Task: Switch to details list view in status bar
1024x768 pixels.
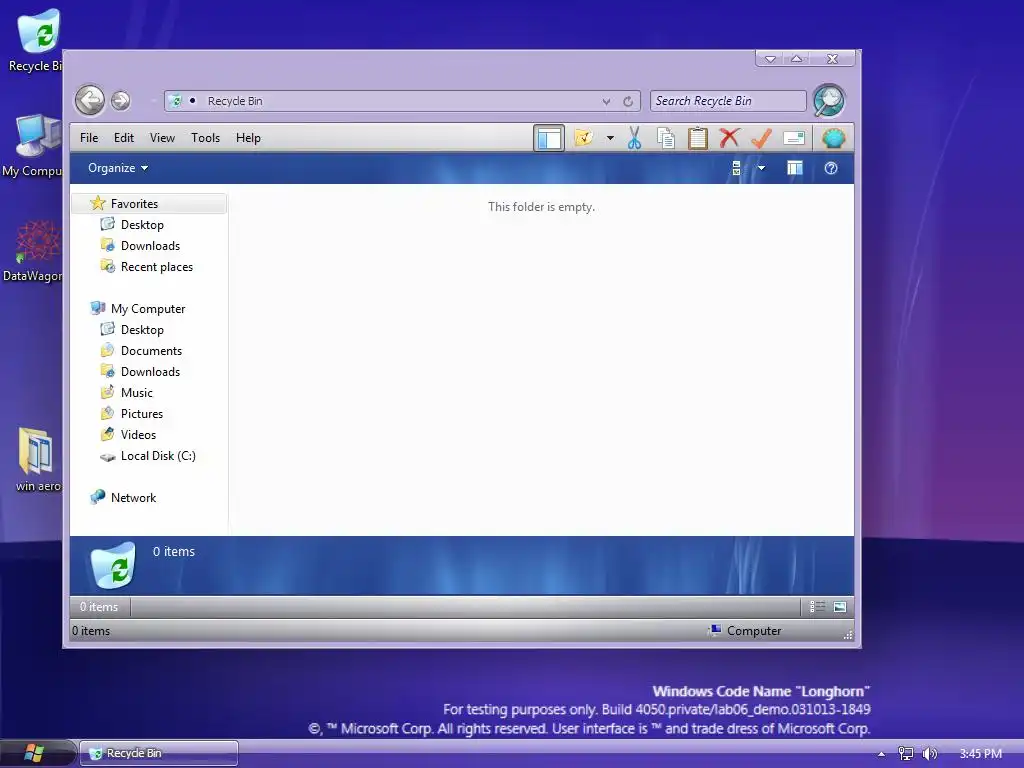Action: point(817,607)
